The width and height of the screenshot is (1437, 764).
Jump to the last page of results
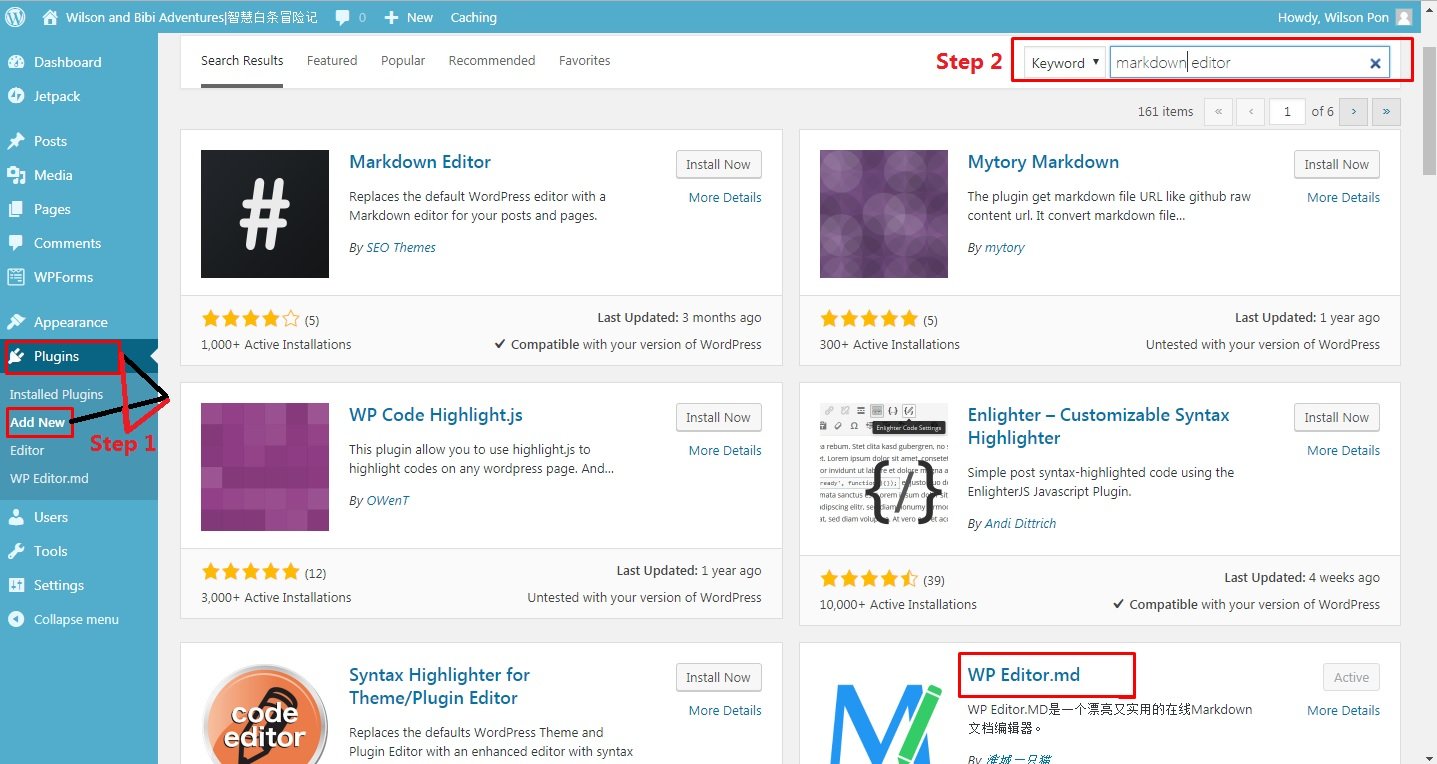tap(1386, 112)
